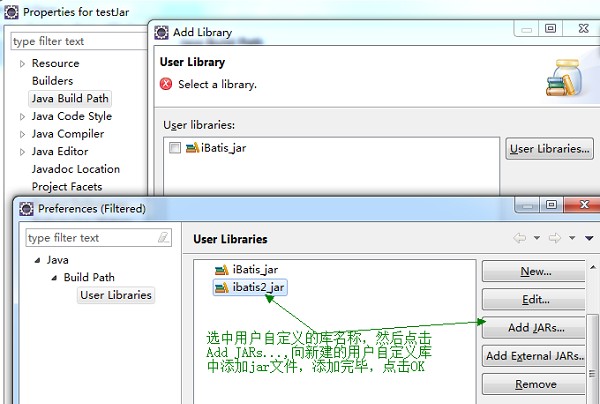
Task: Select Project Facets in Properties tree
Action: [x=67, y=187]
